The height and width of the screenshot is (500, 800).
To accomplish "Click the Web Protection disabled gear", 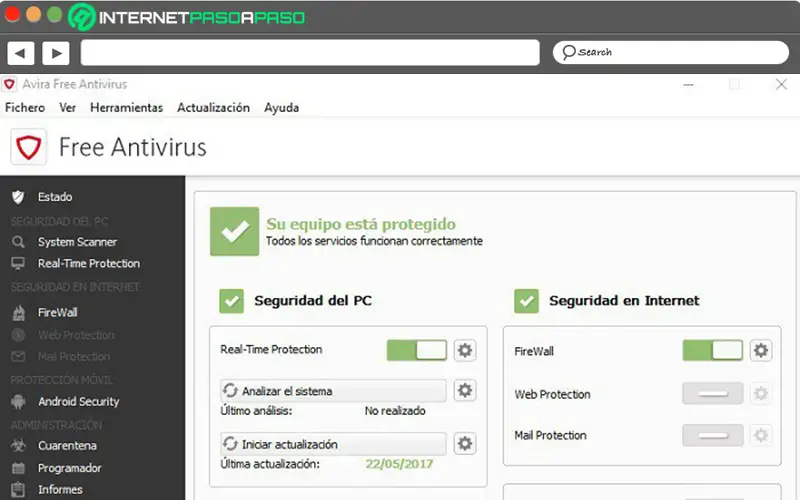I will click(x=761, y=393).
